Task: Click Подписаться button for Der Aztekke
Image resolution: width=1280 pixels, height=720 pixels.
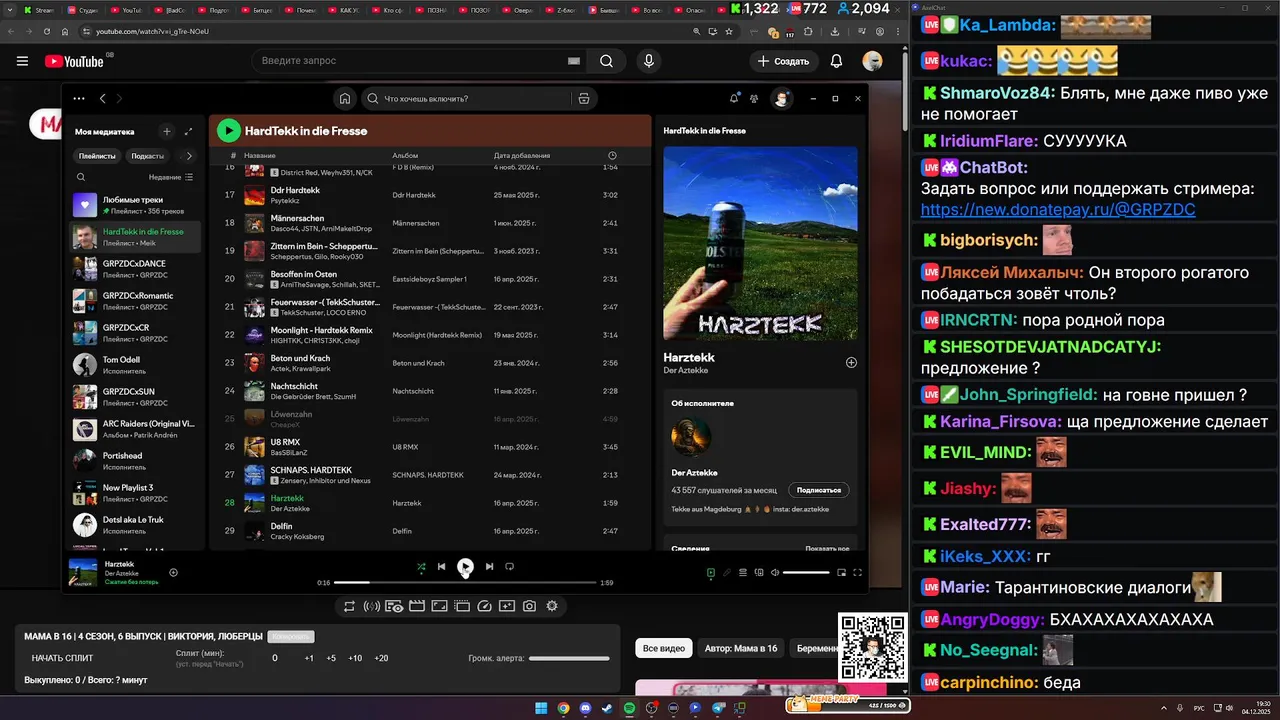Action: click(819, 490)
